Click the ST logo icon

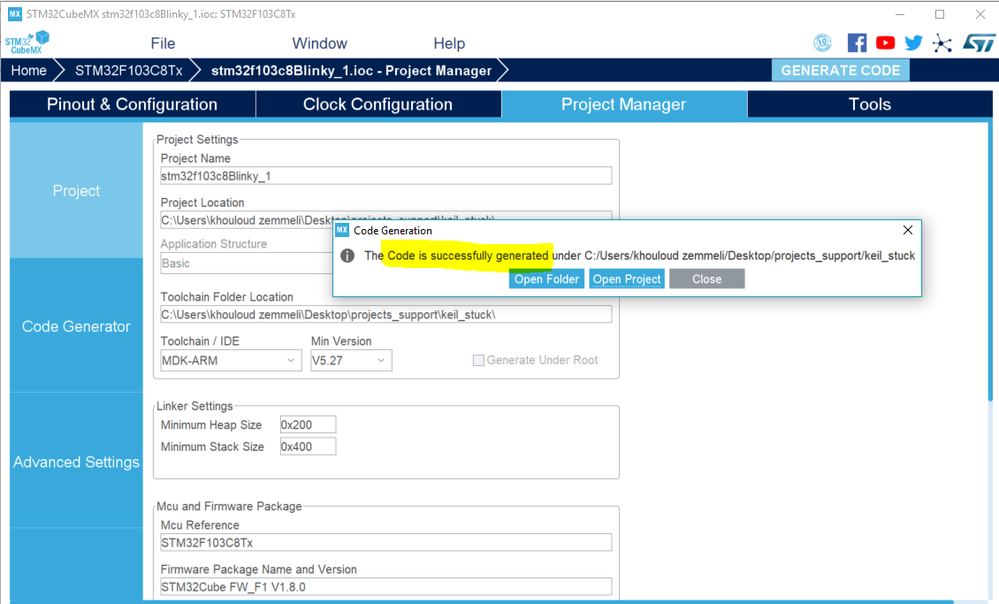[x=979, y=43]
